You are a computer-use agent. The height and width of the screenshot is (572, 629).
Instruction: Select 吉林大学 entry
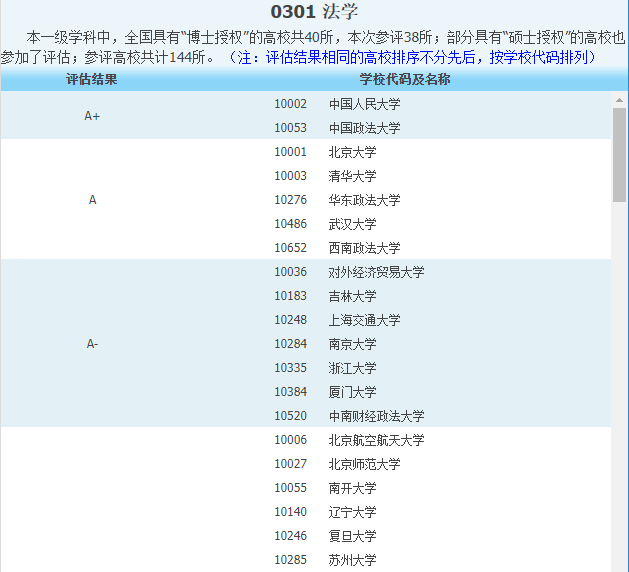pos(353,296)
